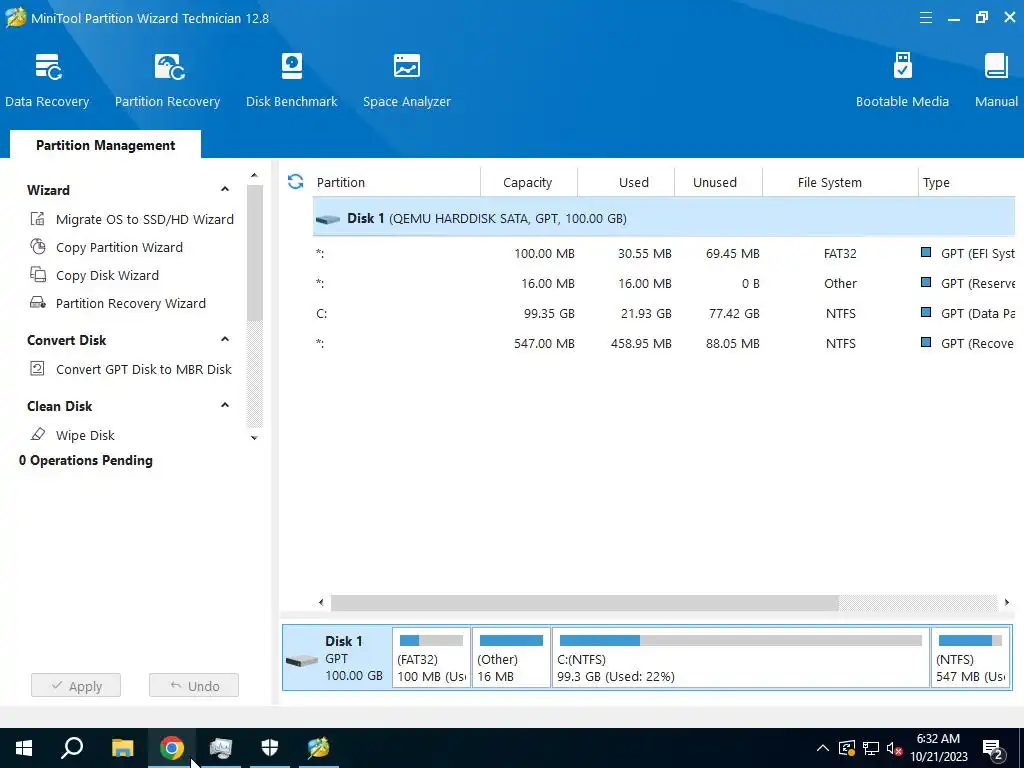Open the Manual book icon
Viewport: 1024px width, 768px height.
click(x=996, y=66)
